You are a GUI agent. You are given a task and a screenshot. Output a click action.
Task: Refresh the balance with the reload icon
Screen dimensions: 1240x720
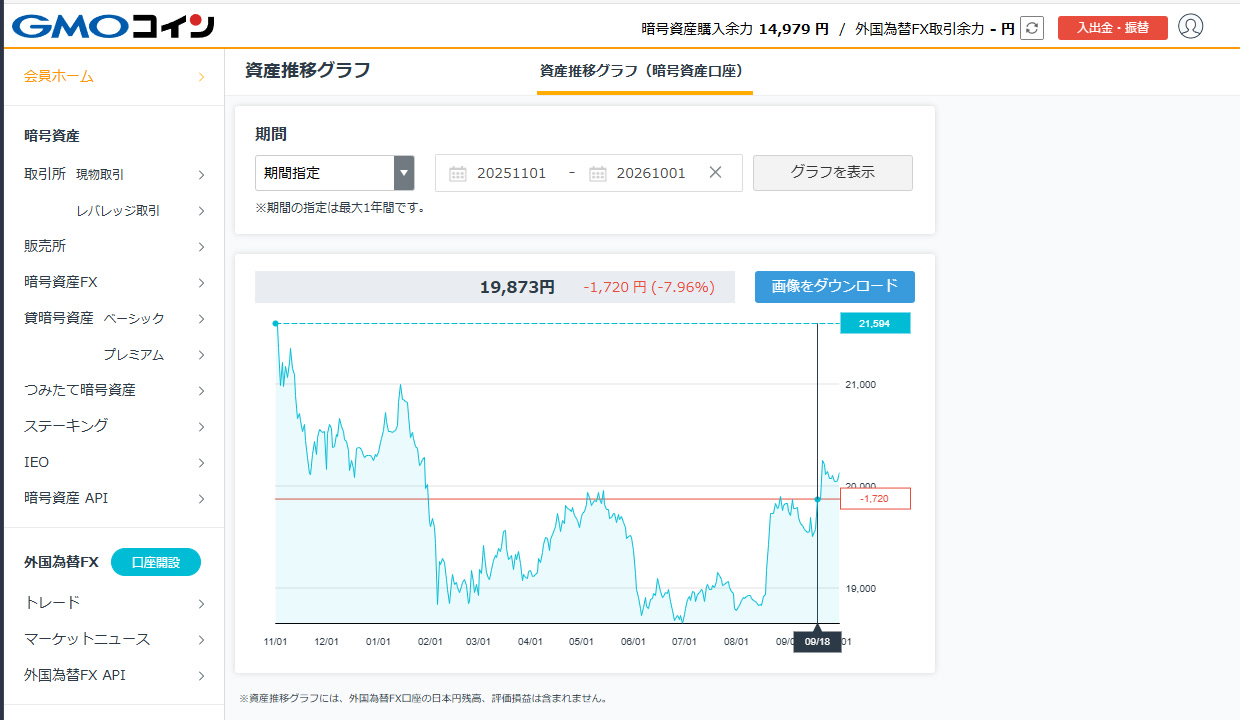coord(1032,28)
